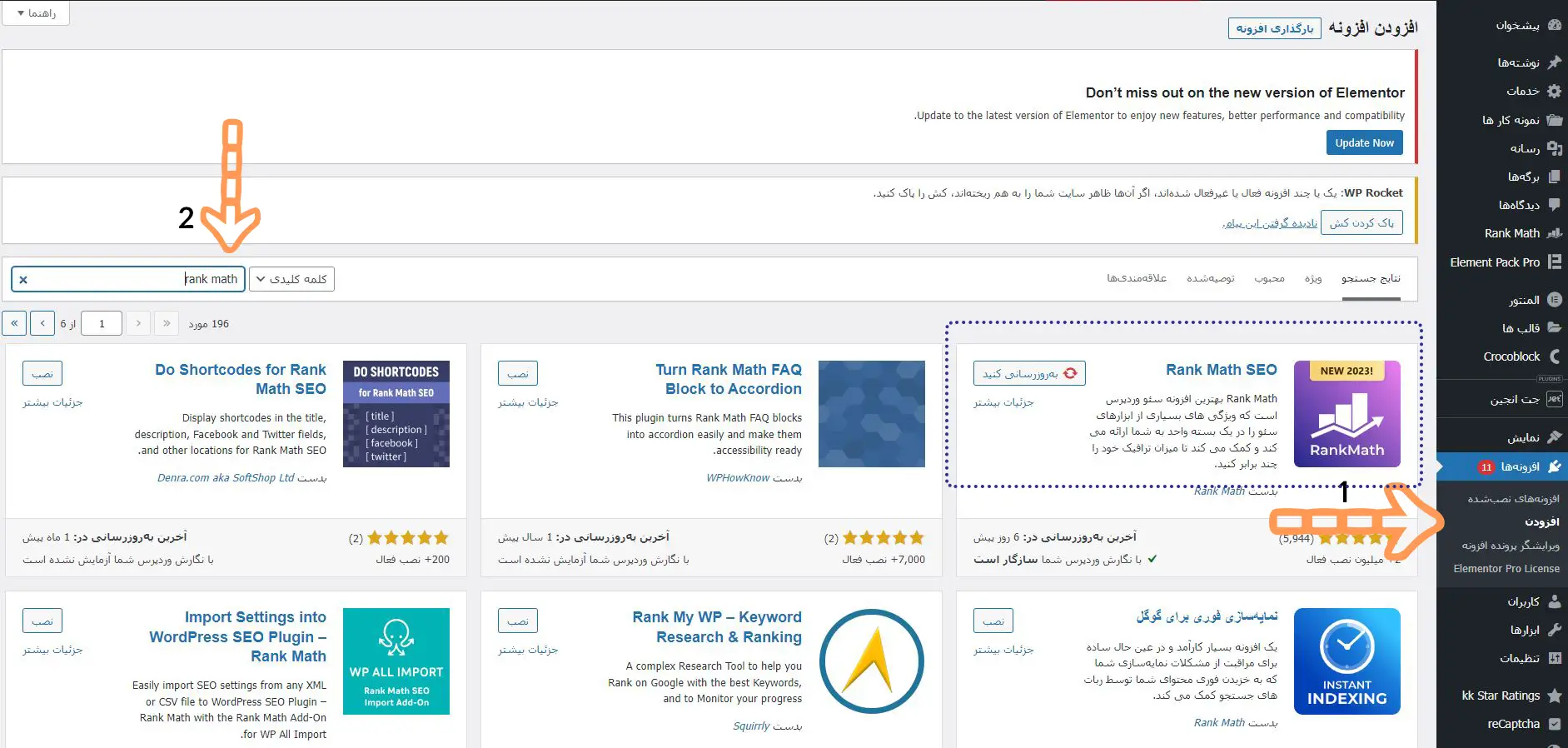Click the نوشته‌ها pin icon
The height and width of the screenshot is (748, 1568).
pos(1554,62)
